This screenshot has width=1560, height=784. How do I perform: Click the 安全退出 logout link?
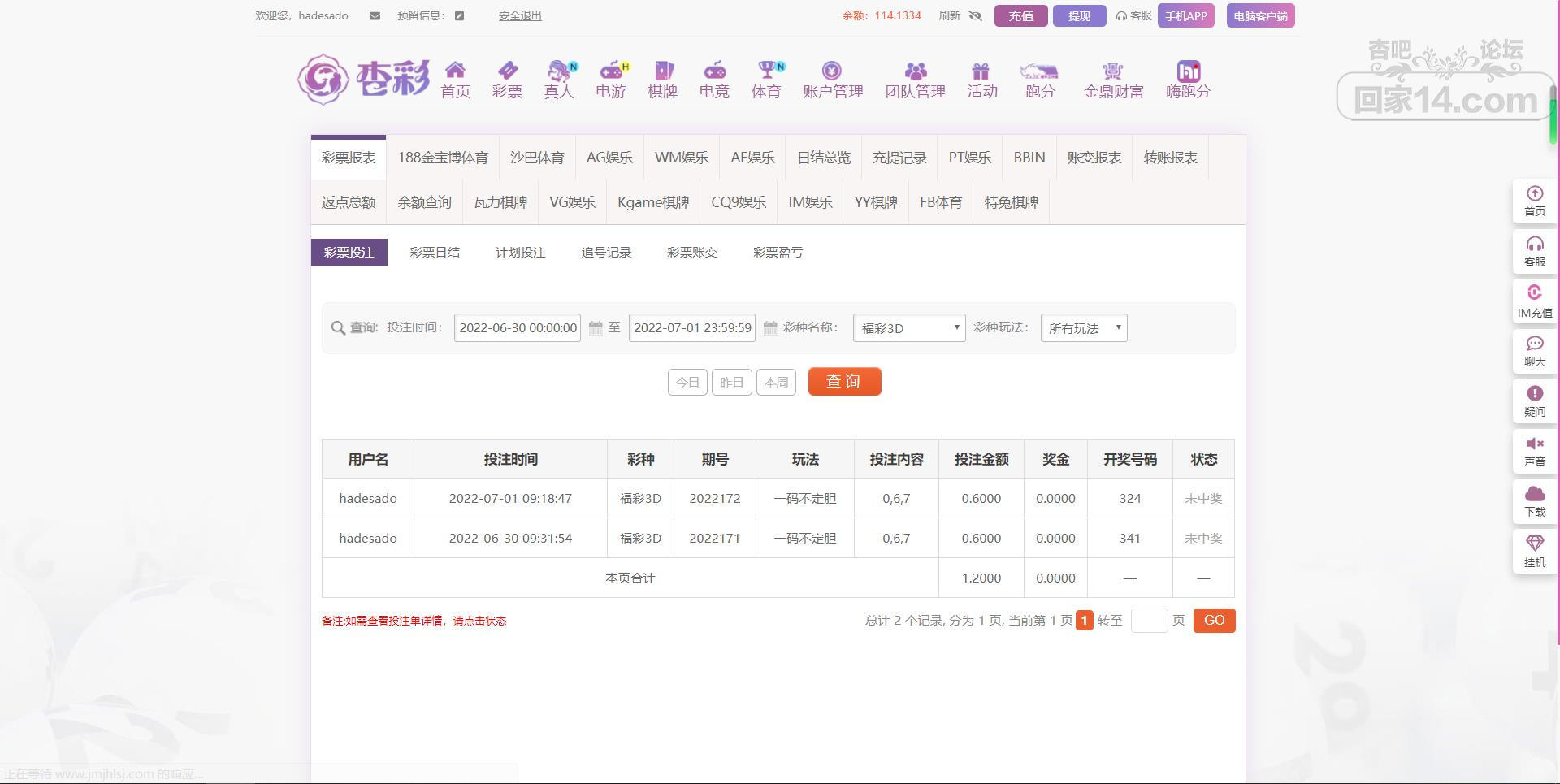520,16
